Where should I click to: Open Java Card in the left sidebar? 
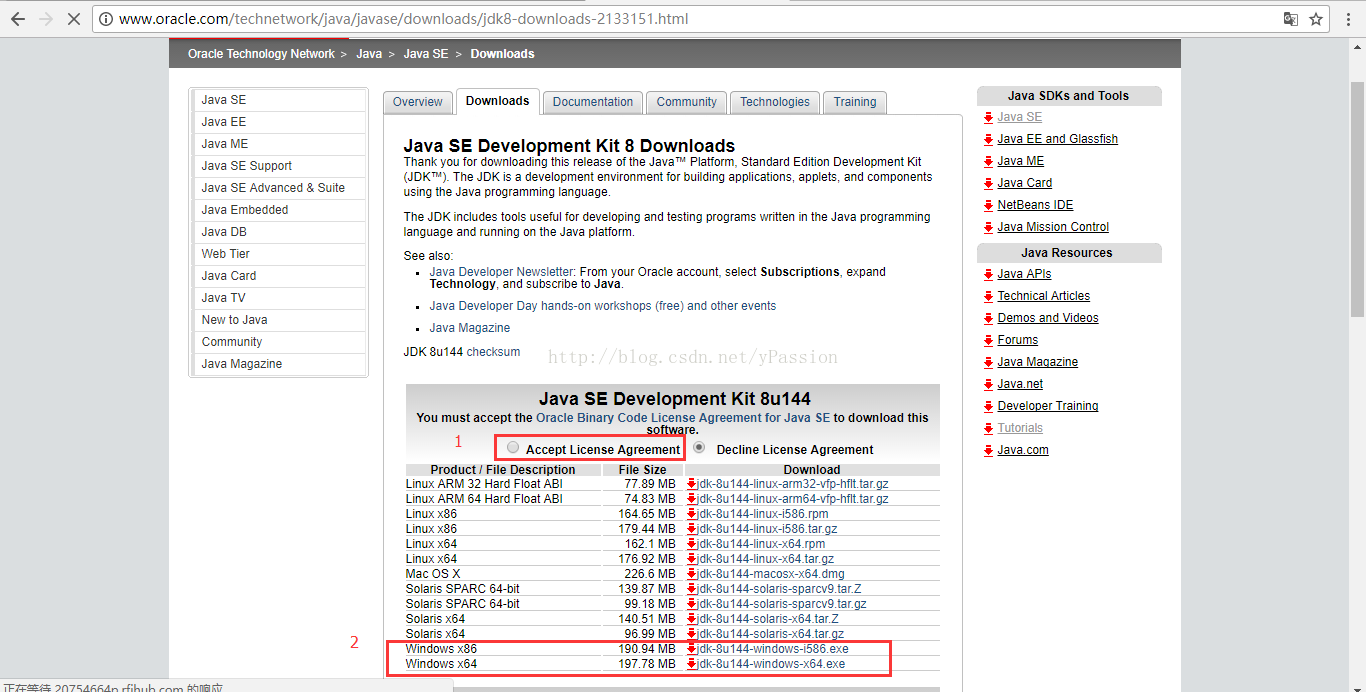pos(279,276)
